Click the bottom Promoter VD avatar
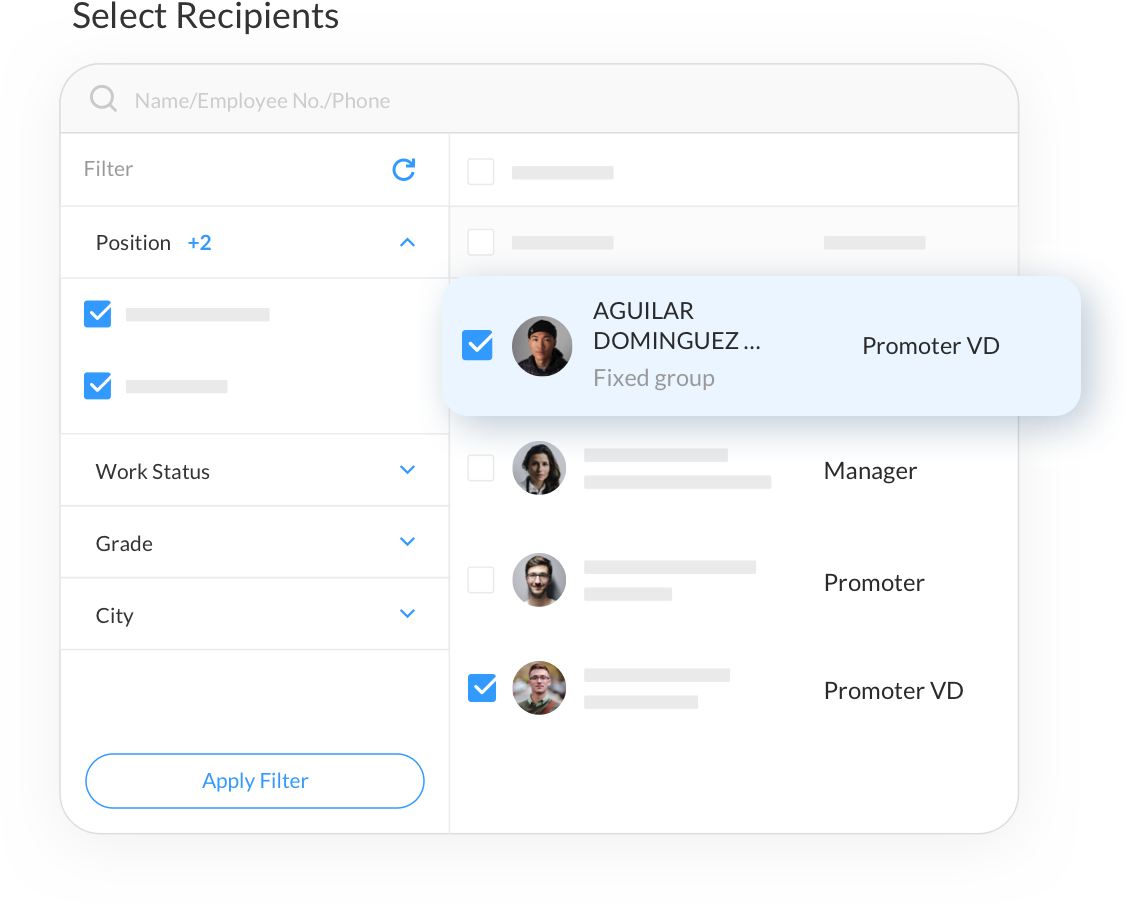The image size is (1130, 904). (539, 688)
